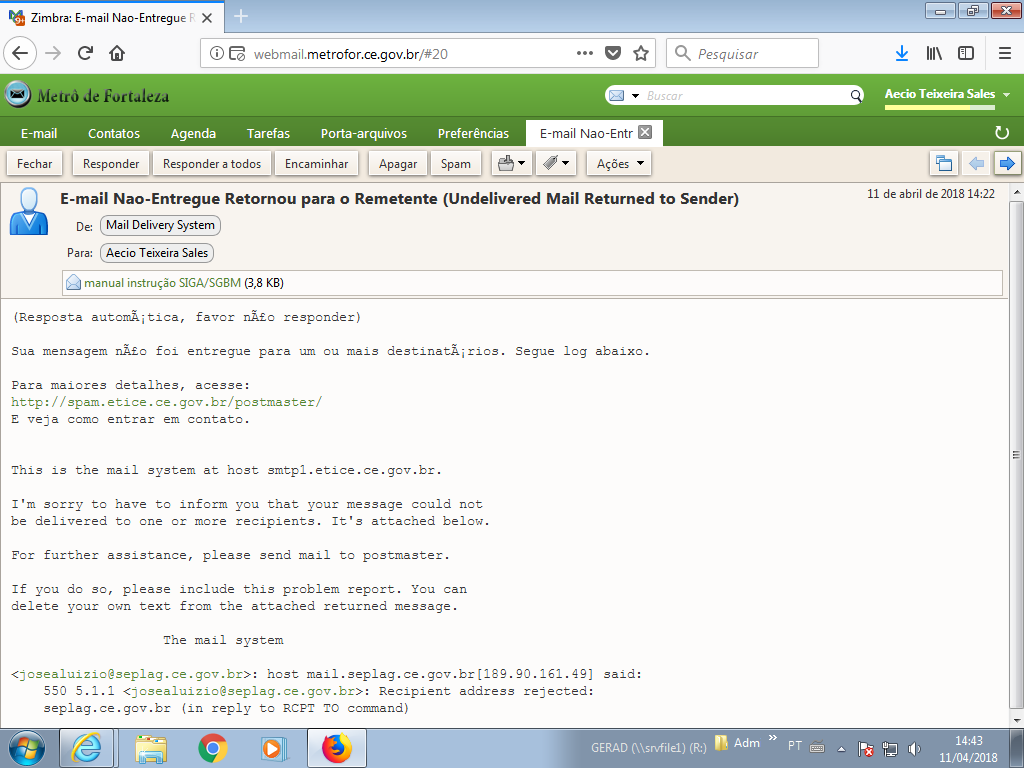
Task: Show site information icon in address bar
Action: click(x=216, y=54)
